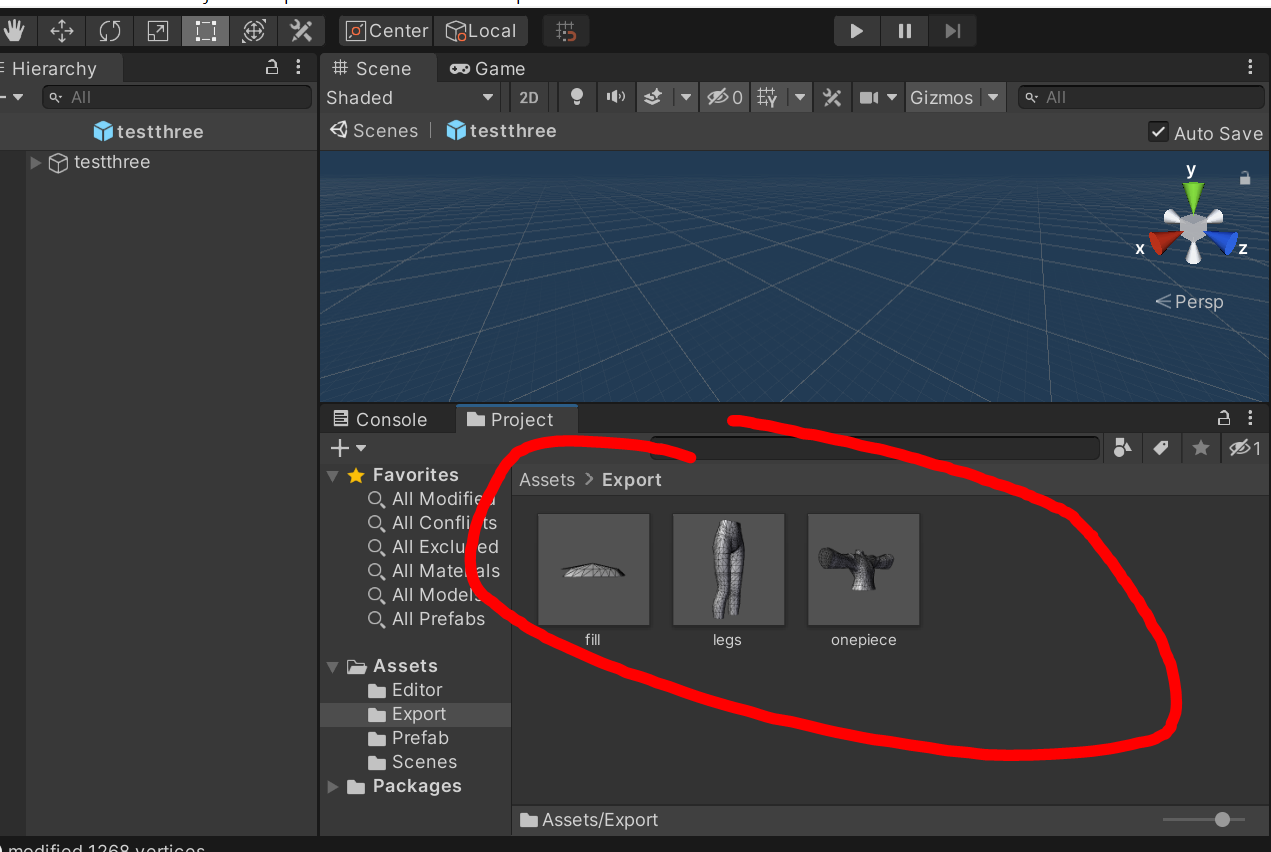Click Scenes breadcrumb in scene view
Viewport: 1271px width, 852px height.
tap(374, 131)
